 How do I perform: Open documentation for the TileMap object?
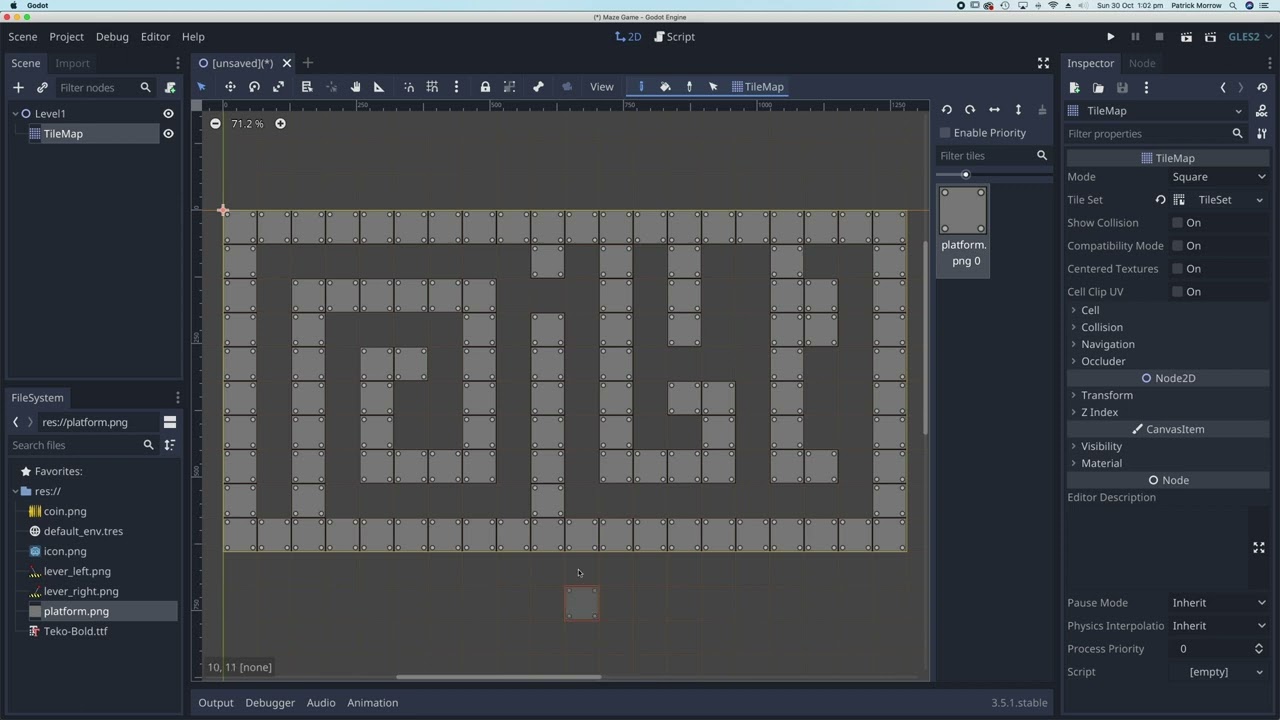coord(1262,111)
